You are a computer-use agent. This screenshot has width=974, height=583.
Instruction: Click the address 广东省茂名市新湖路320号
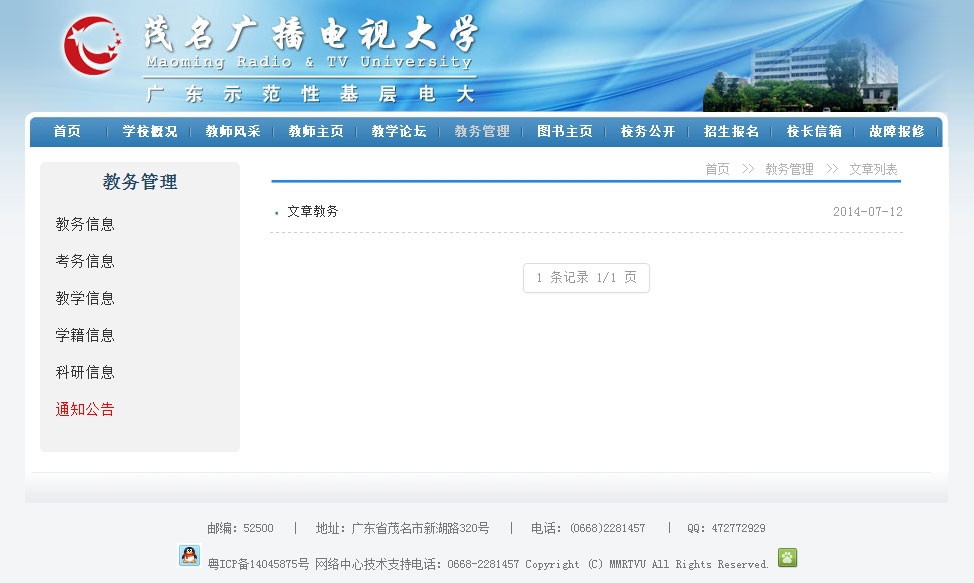pyautogui.click(x=421, y=528)
